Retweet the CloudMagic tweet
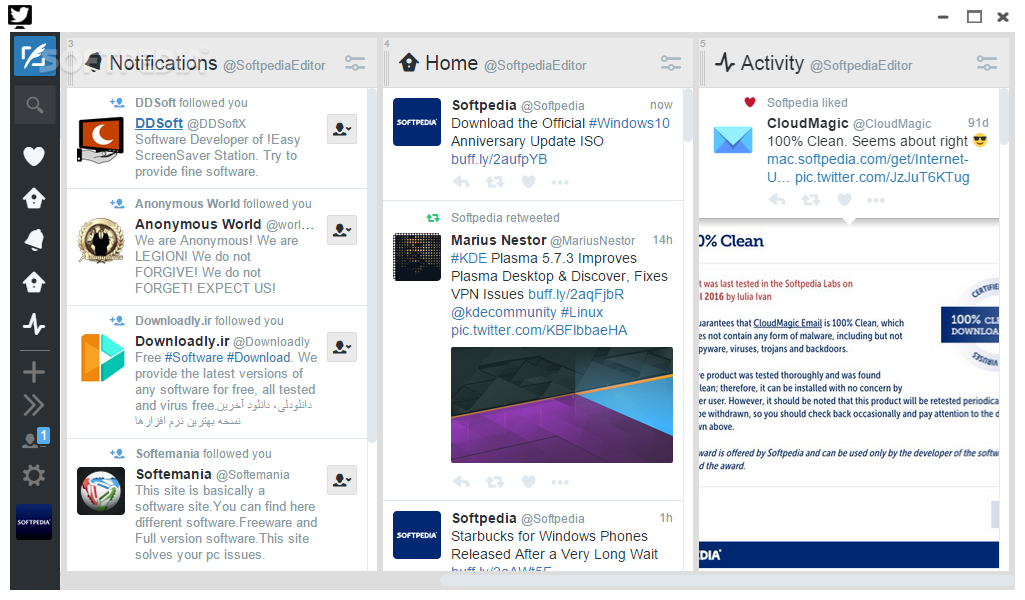The width and height of the screenshot is (1025, 600). [x=811, y=200]
